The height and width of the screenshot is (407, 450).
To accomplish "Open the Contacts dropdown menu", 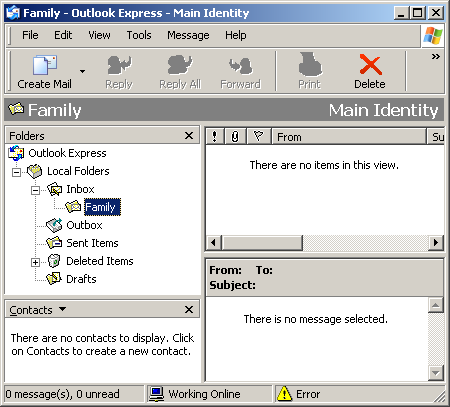I will pyautogui.click(x=62, y=309).
